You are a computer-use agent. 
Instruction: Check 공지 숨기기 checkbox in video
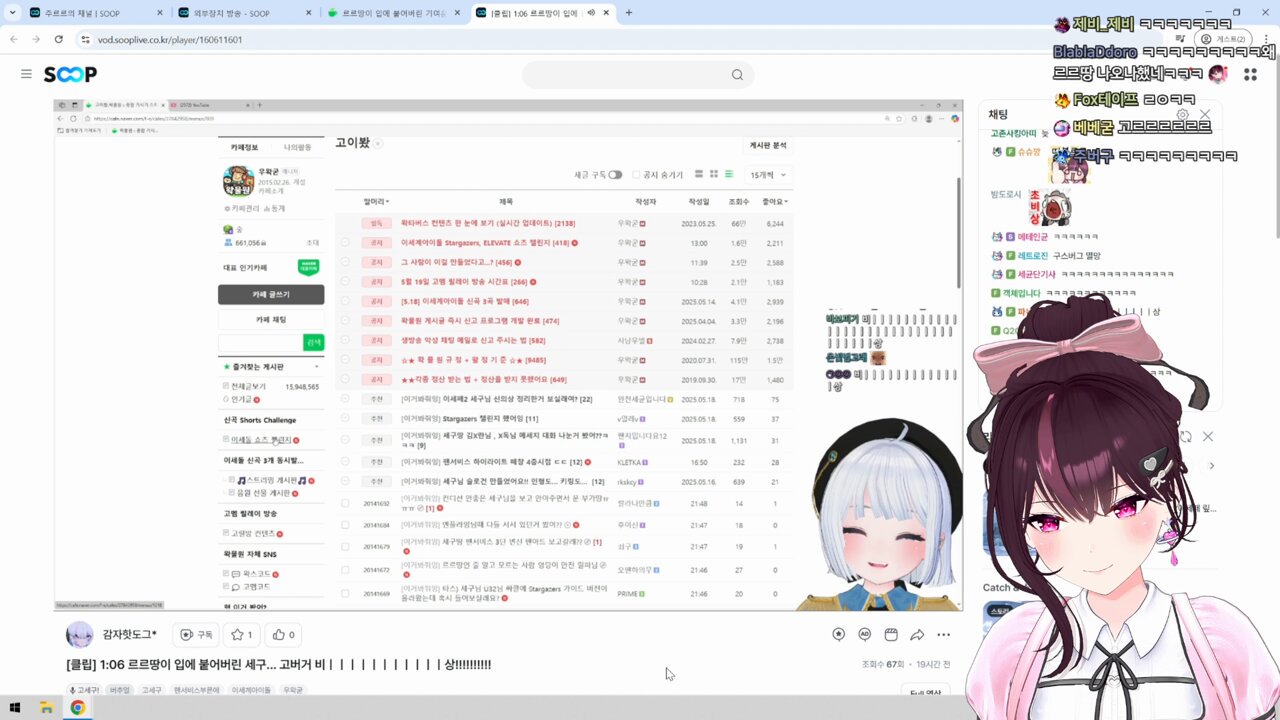[636, 174]
